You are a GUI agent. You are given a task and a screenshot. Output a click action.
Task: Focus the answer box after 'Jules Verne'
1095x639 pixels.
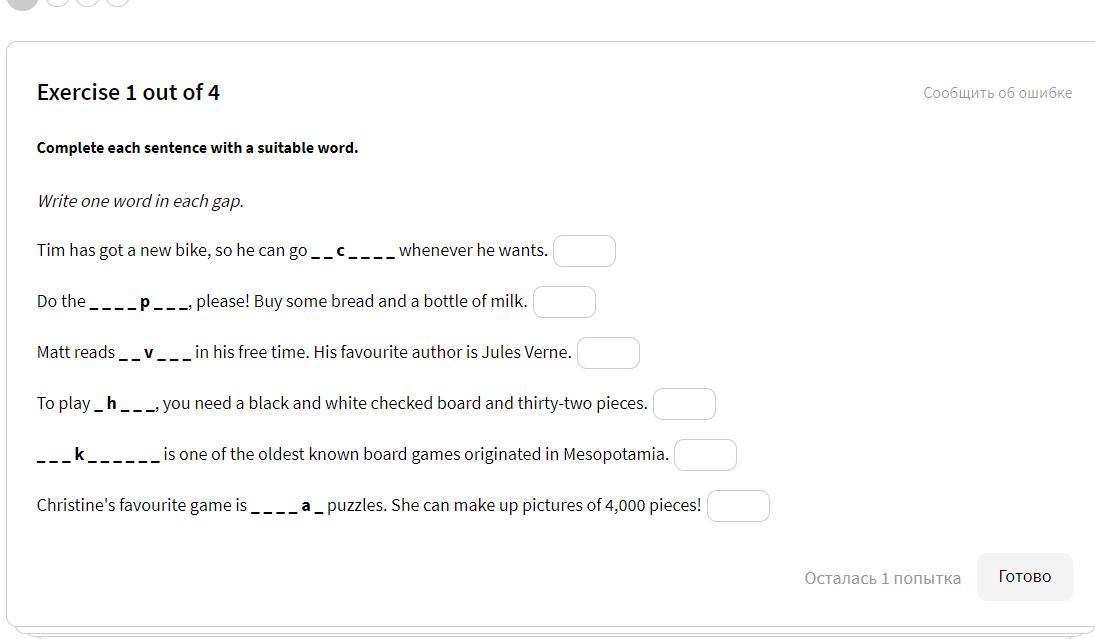tap(608, 353)
